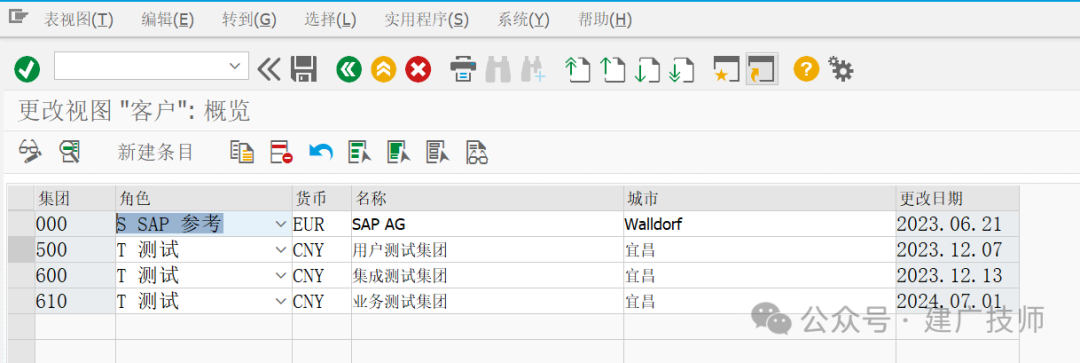Open the 表视图 menu
The width and height of the screenshot is (1080, 363).
pos(79,20)
